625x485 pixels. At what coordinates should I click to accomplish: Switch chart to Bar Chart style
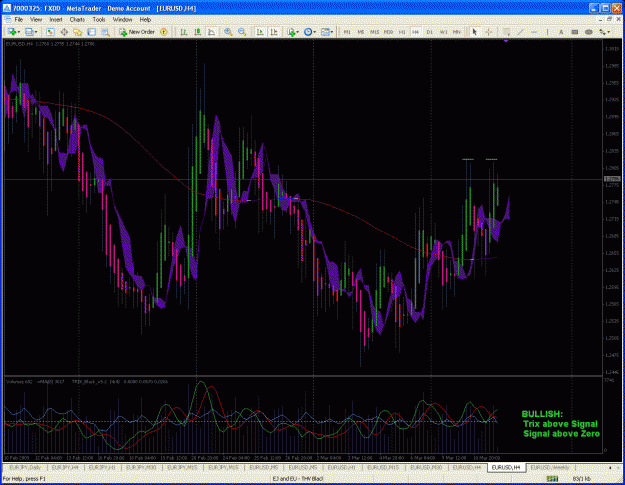click(x=184, y=32)
